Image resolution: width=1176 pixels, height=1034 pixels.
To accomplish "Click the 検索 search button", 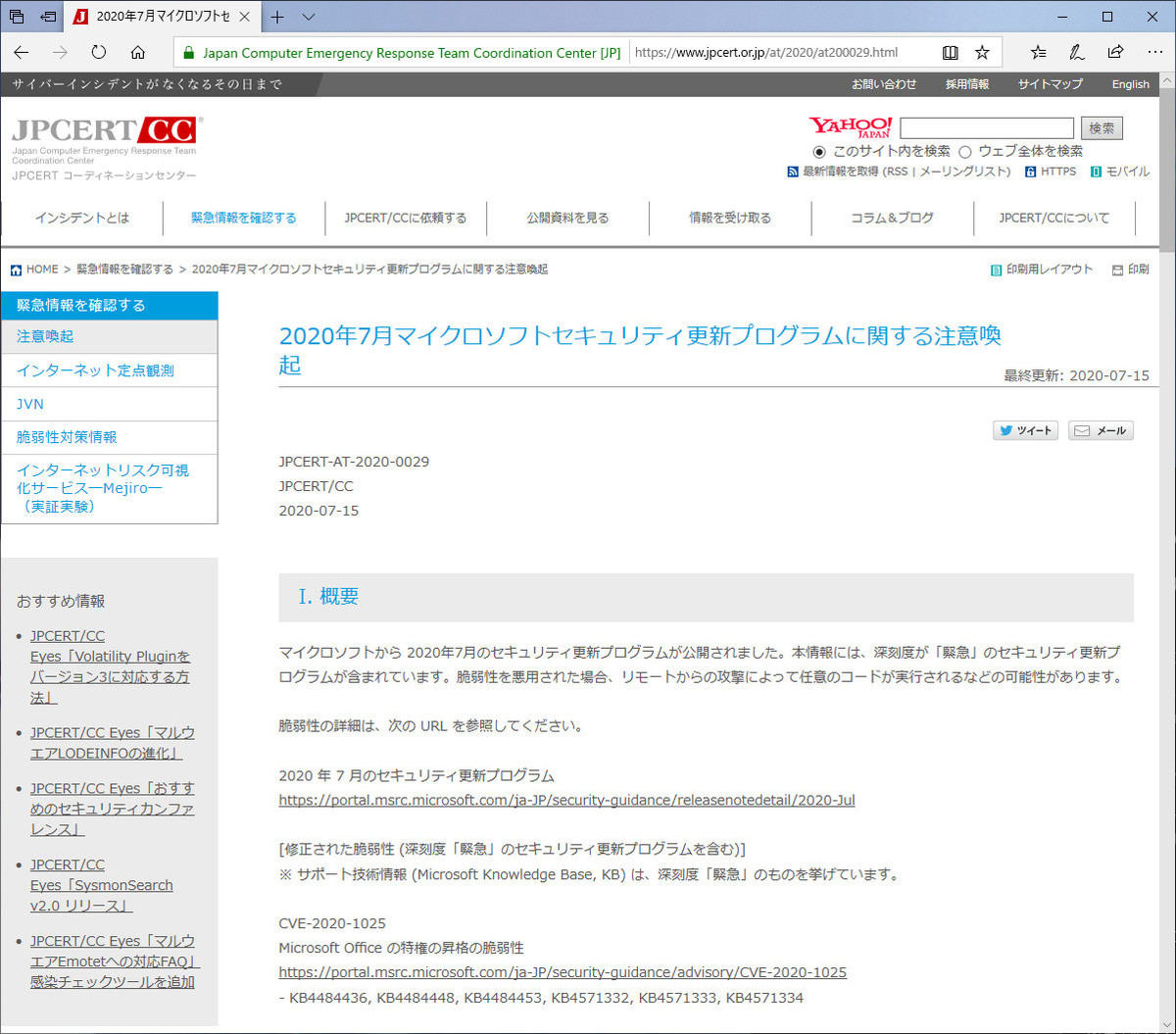I will (x=1102, y=127).
